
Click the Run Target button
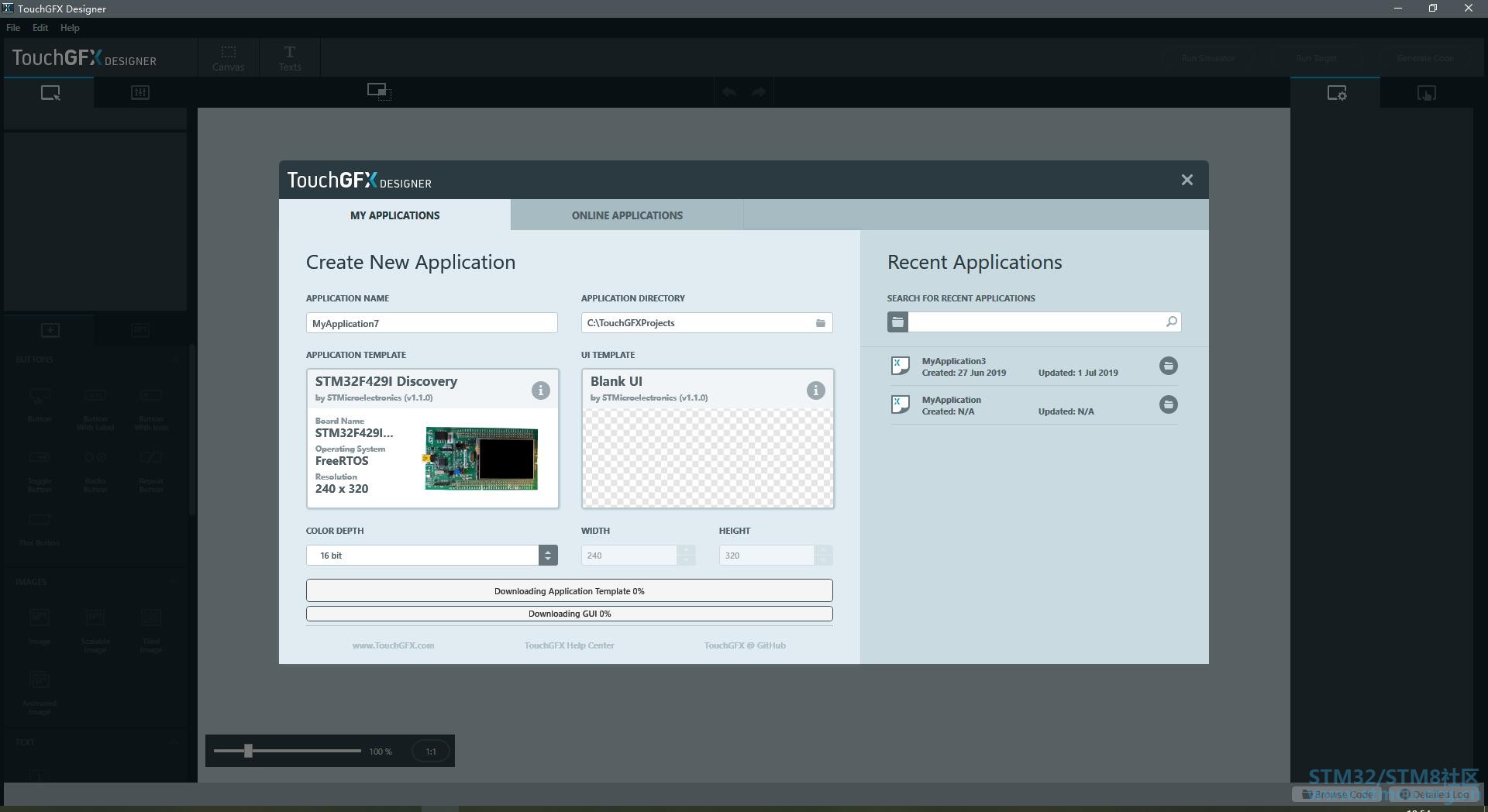(x=1316, y=58)
